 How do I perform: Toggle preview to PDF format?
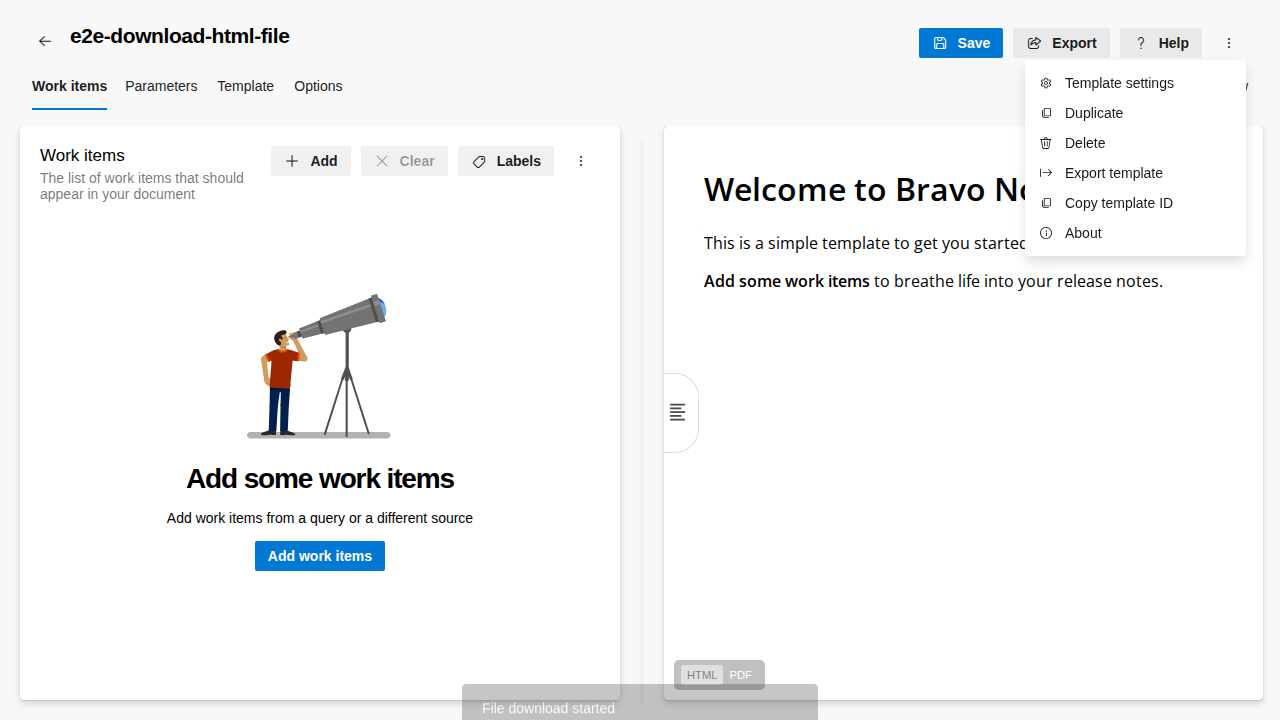pyautogui.click(x=740, y=675)
